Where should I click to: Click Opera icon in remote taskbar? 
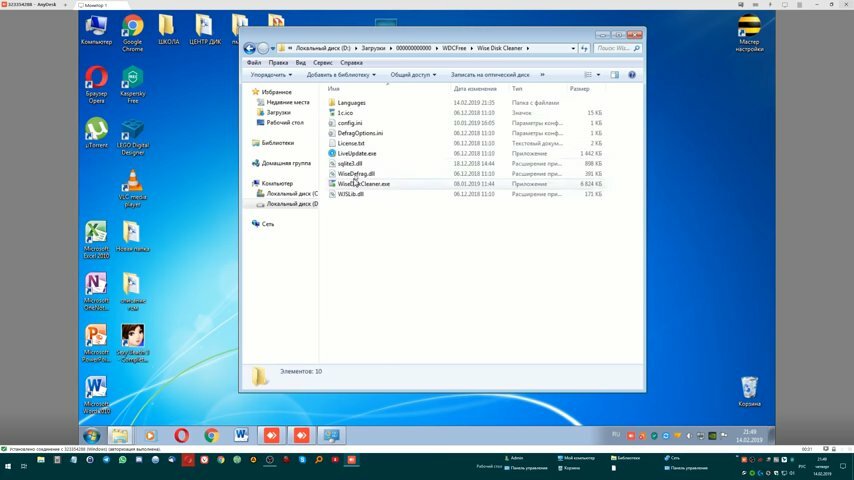(181, 435)
